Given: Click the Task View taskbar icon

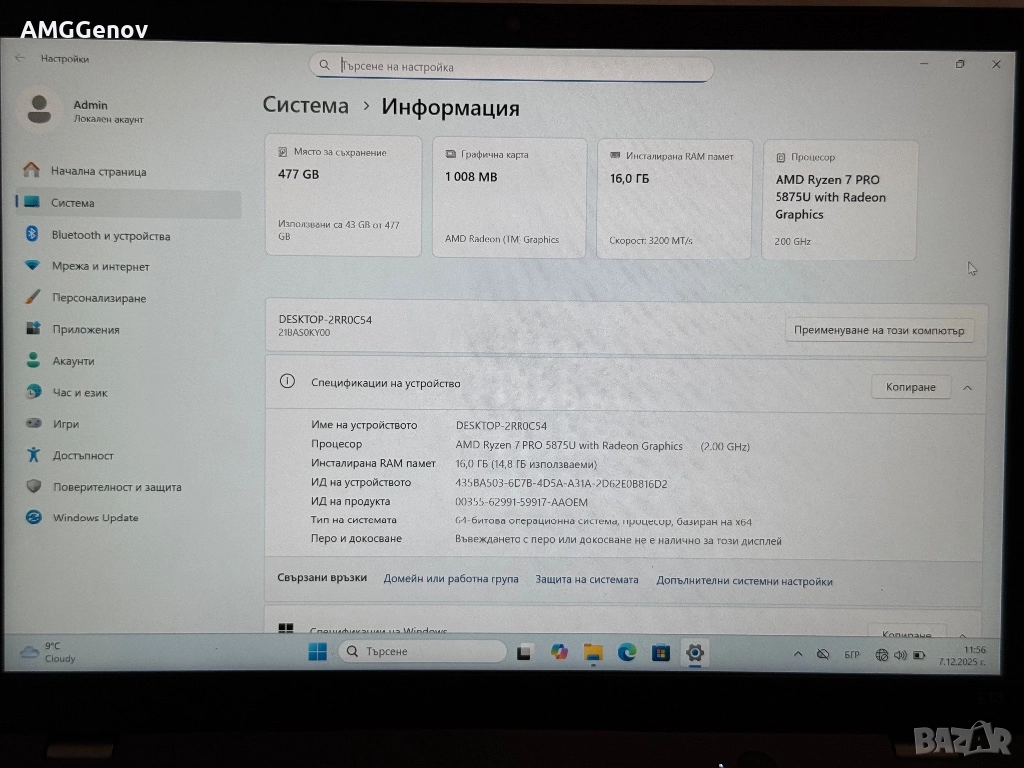Looking at the screenshot, I should [x=524, y=653].
